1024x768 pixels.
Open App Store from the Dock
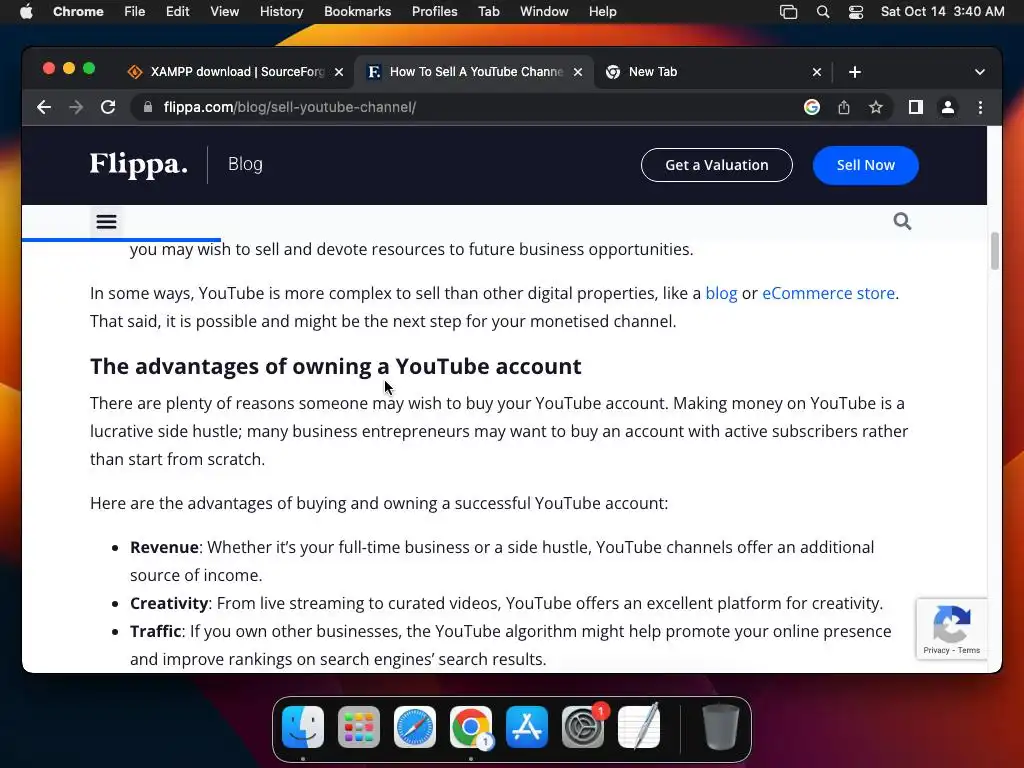[x=526, y=727]
